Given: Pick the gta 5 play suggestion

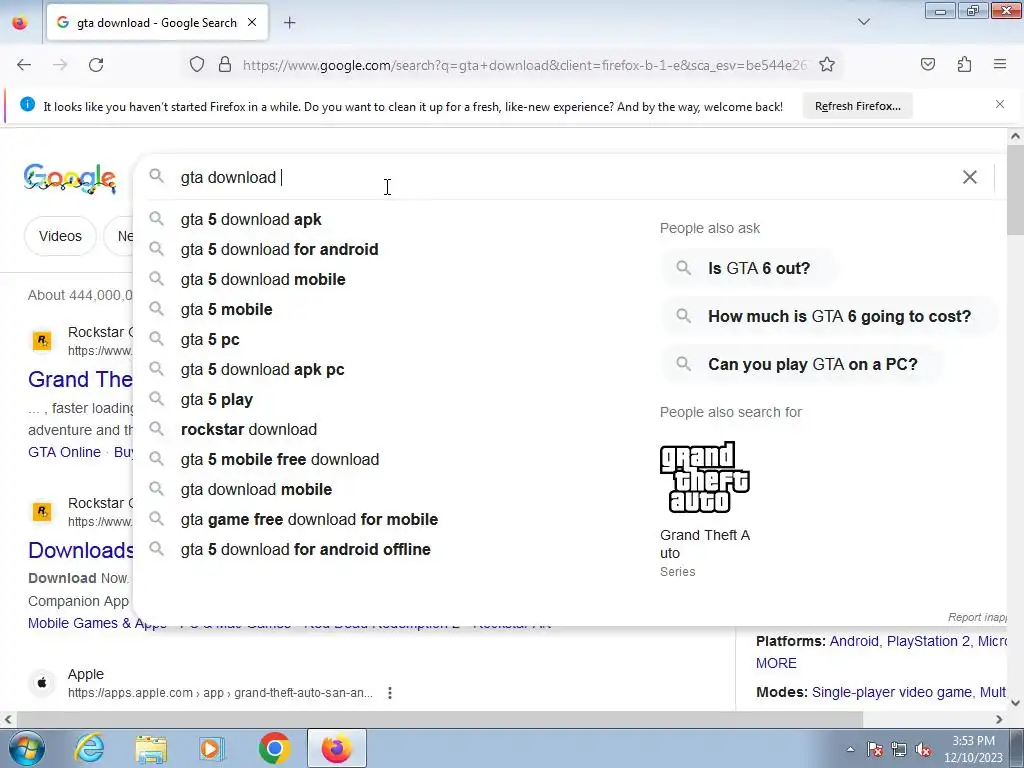Looking at the screenshot, I should click(217, 400).
